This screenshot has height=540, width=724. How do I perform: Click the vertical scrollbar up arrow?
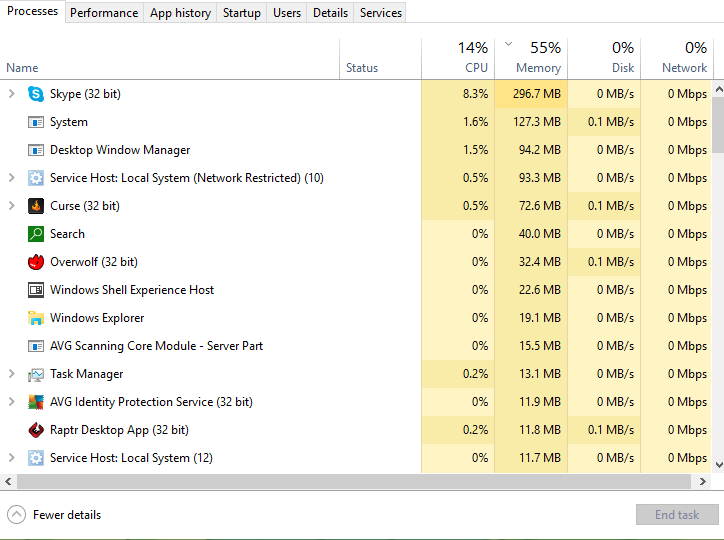(x=718, y=89)
